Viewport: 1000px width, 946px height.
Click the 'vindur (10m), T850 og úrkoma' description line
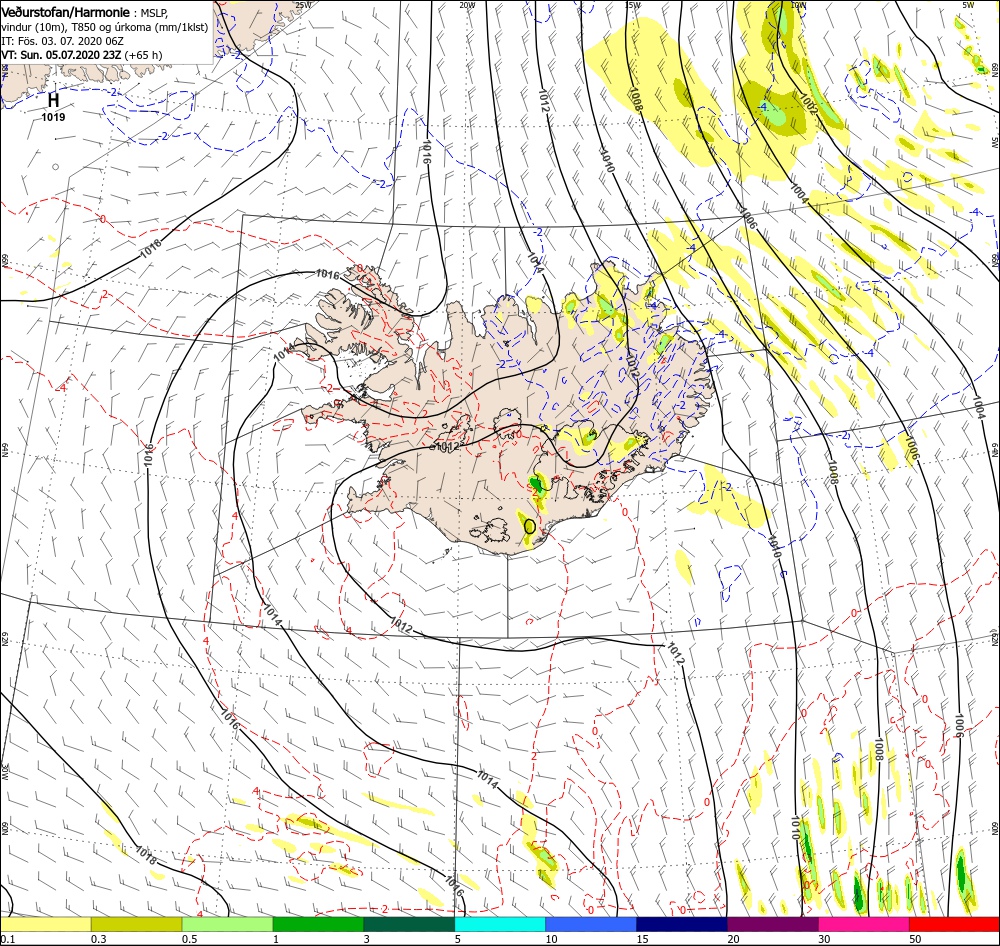point(105,27)
